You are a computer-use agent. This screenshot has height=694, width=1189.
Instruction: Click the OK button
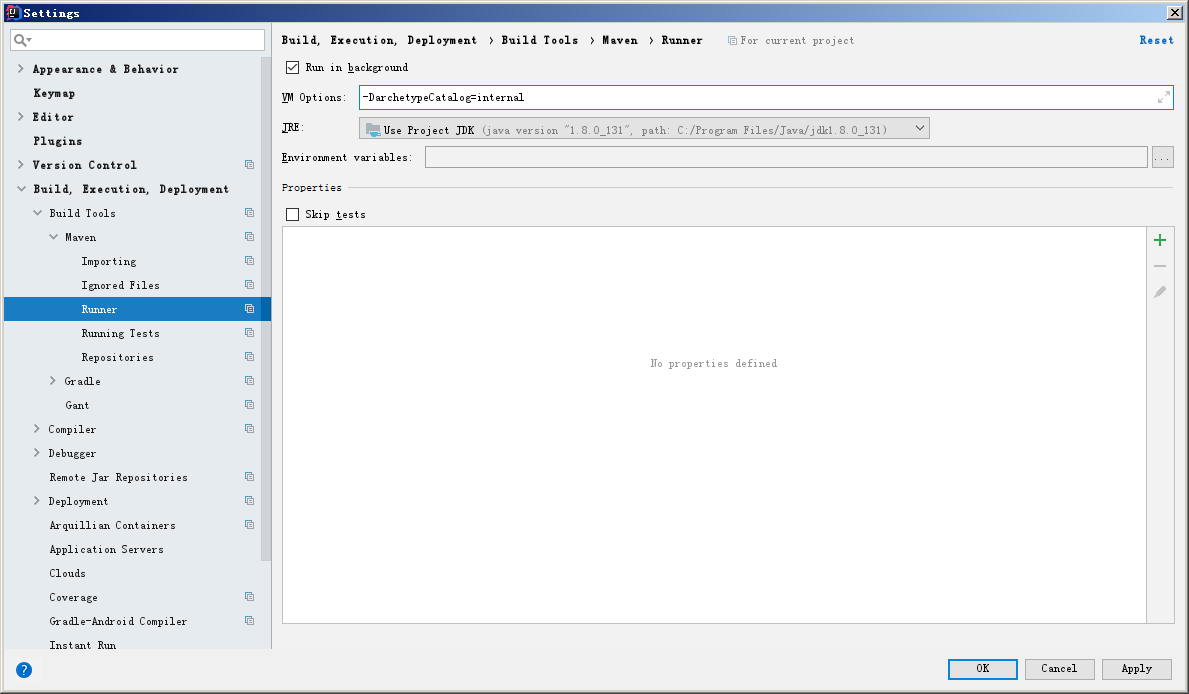click(983, 669)
